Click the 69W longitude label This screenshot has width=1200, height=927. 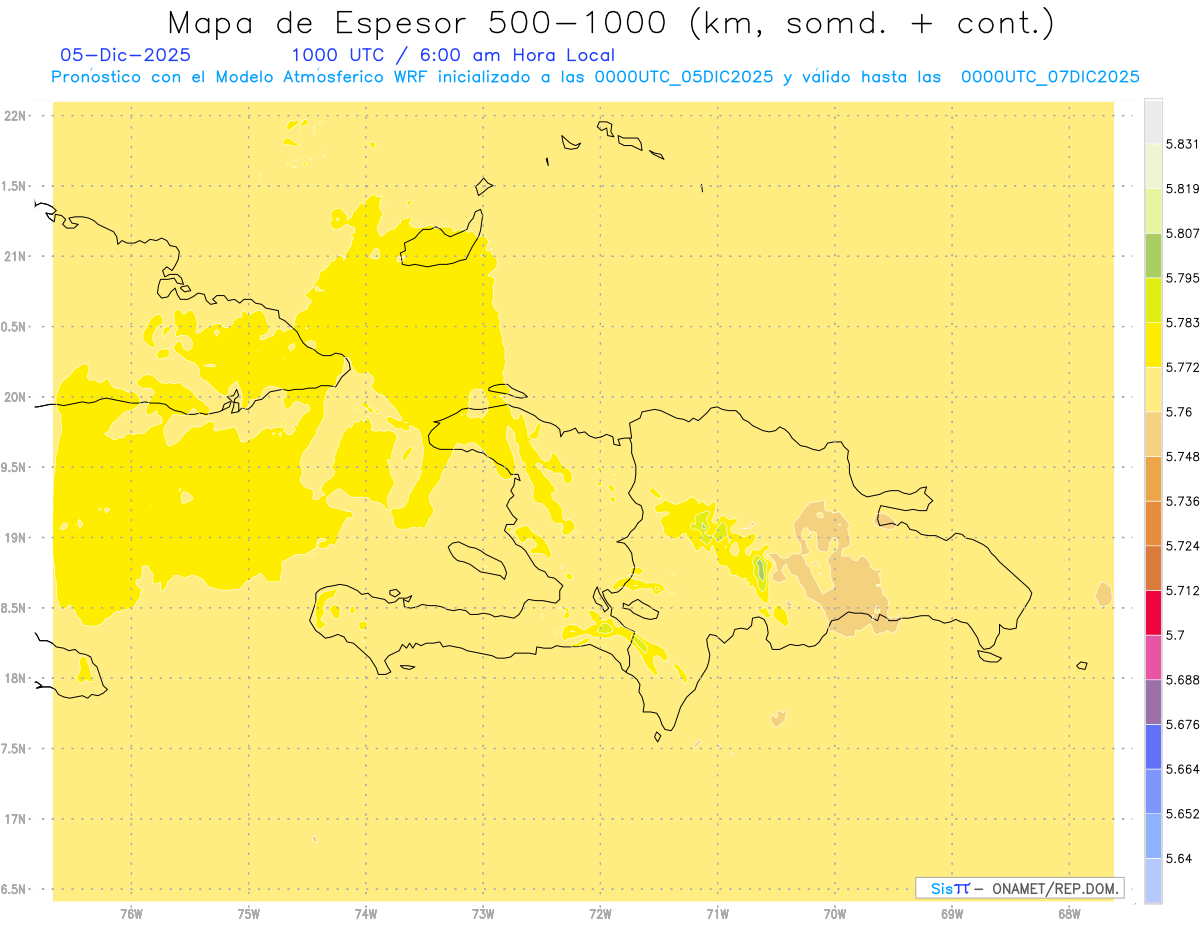click(952, 914)
